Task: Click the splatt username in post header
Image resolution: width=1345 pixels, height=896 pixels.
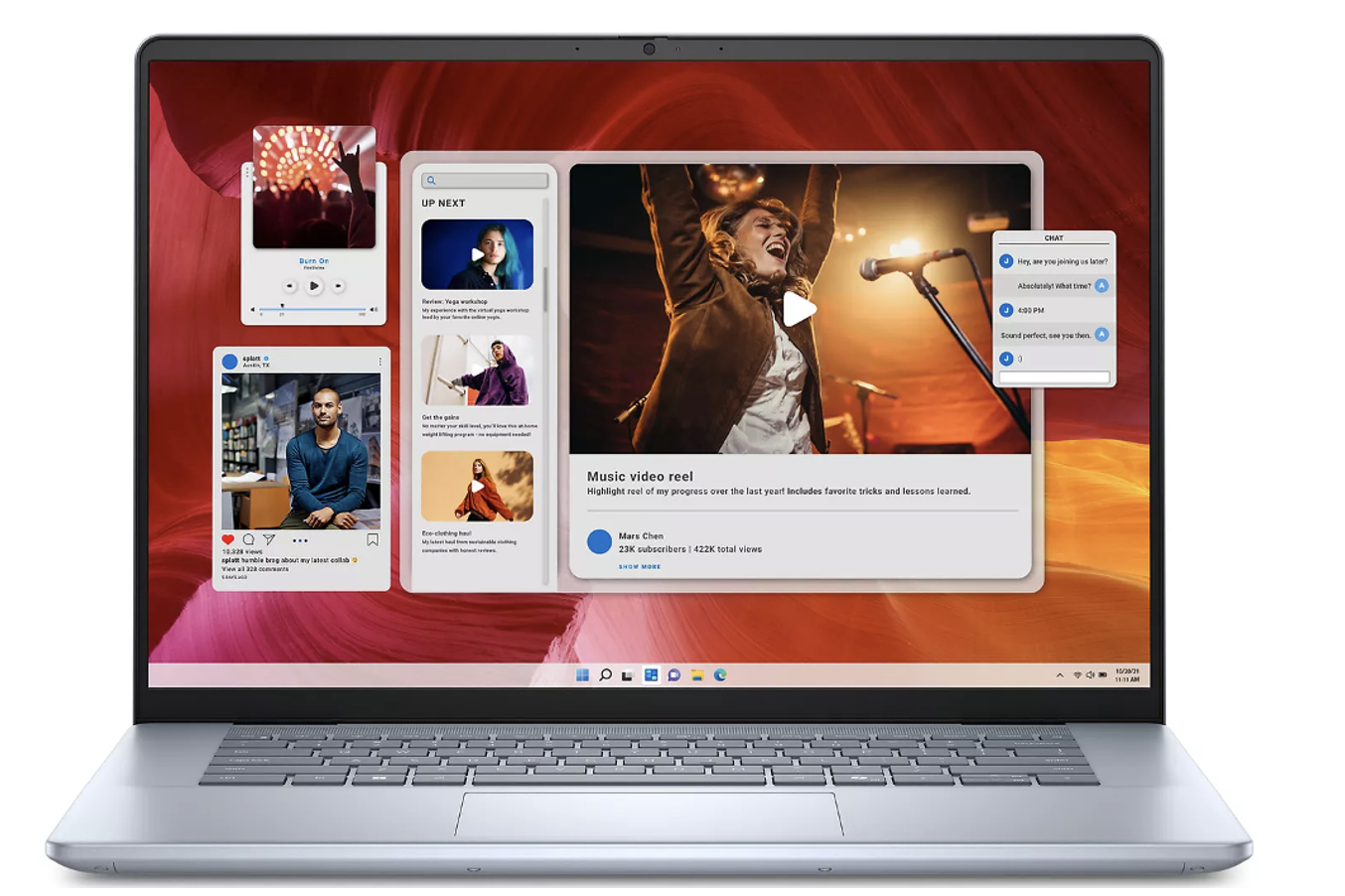Action: tap(251, 359)
